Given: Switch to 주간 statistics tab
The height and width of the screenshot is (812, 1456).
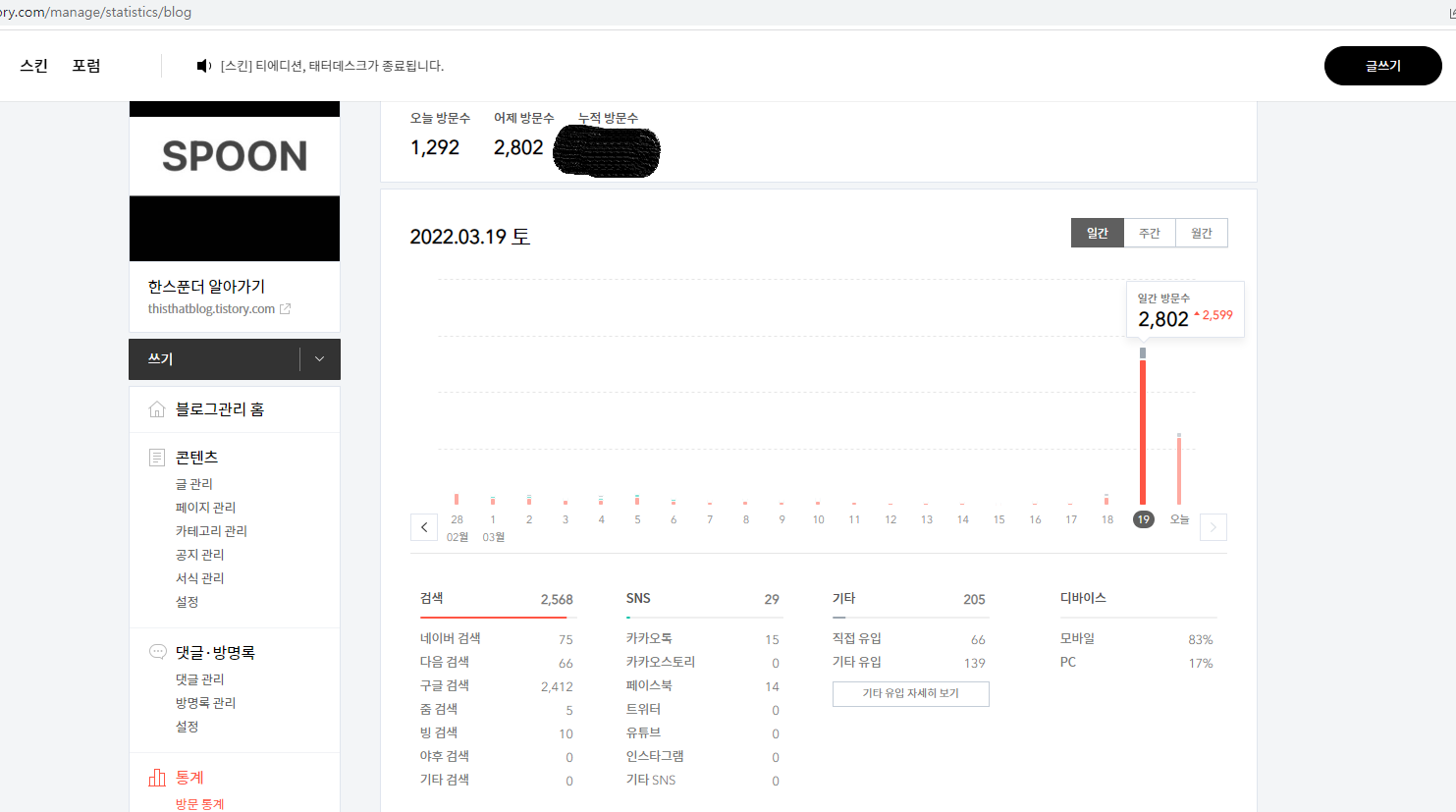Looking at the screenshot, I should (x=1150, y=233).
